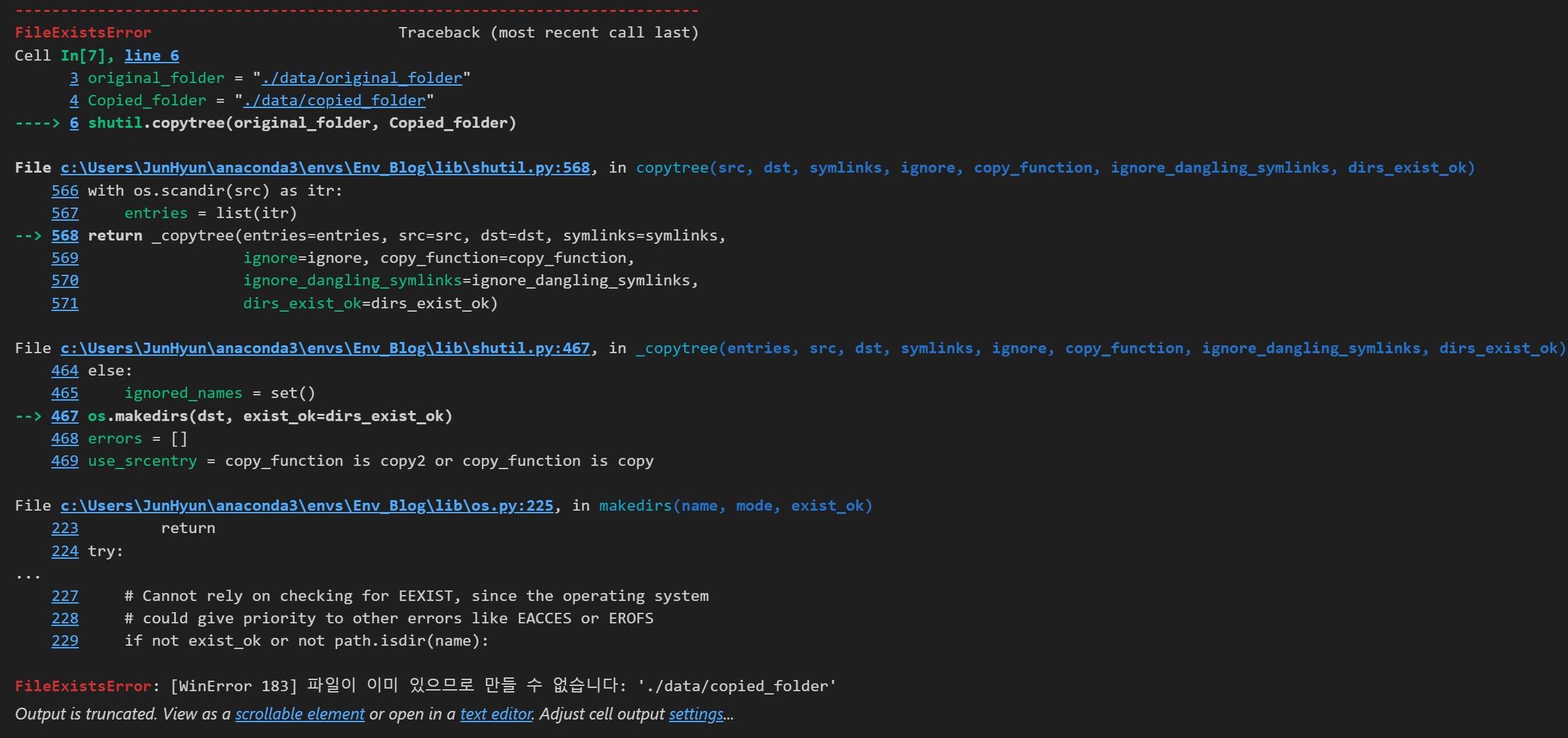Click 'ignore_dangling_symlinks=ignore_dangling_symlinks,' on line 570
Image resolution: width=1568 pixels, height=738 pixels.
tap(471, 280)
